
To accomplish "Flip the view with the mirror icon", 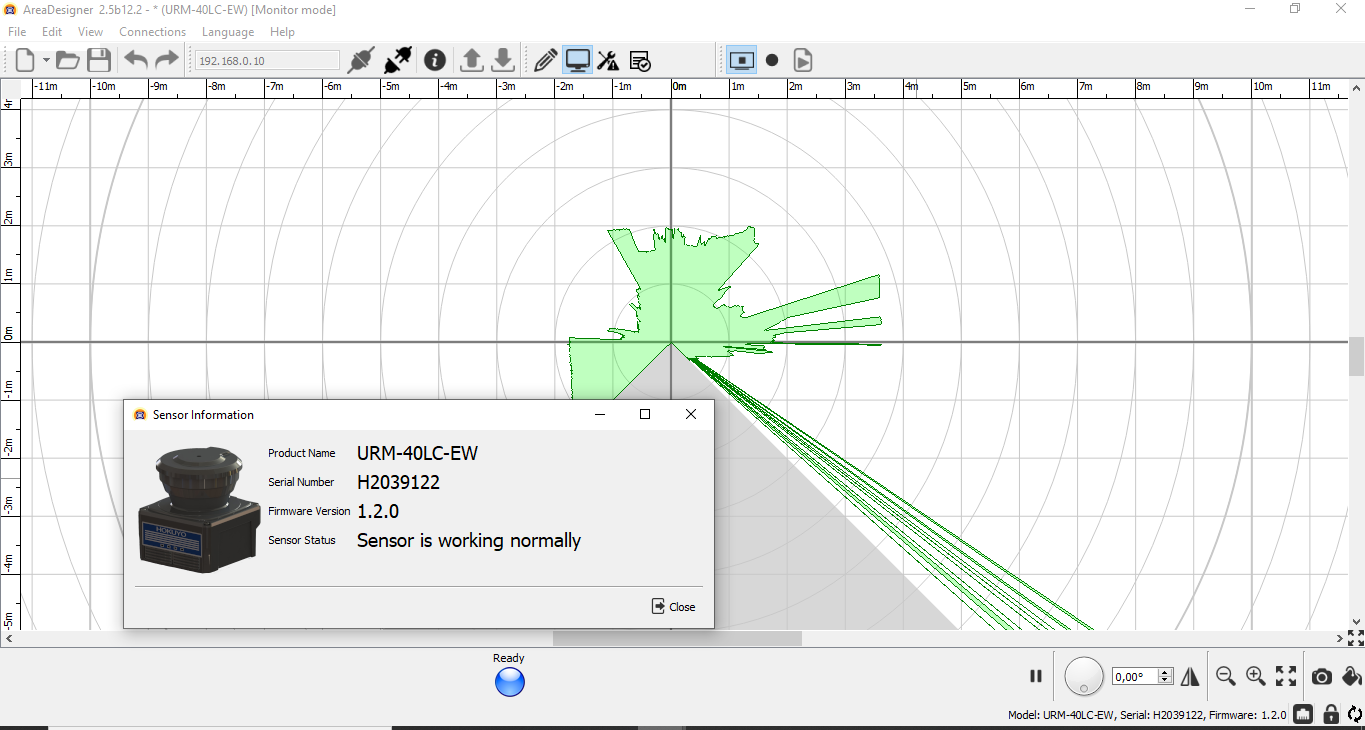I will coord(1190,677).
